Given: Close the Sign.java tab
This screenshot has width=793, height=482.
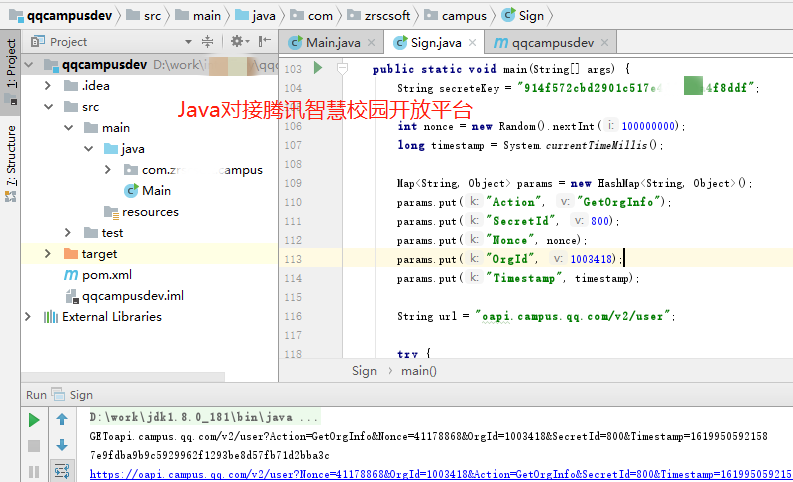Looking at the screenshot, I should point(472,43).
